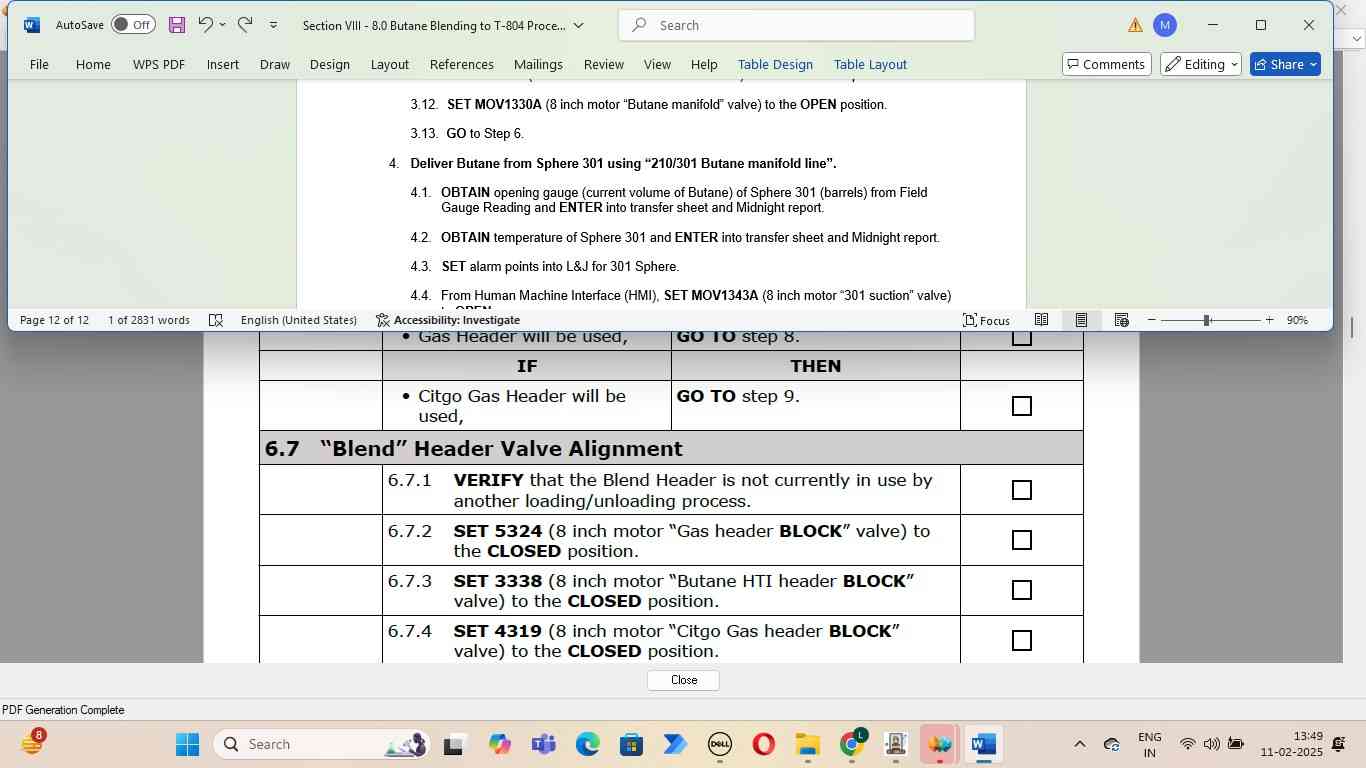Click the 90% zoom level value
The image size is (1366, 768).
[x=1297, y=320]
